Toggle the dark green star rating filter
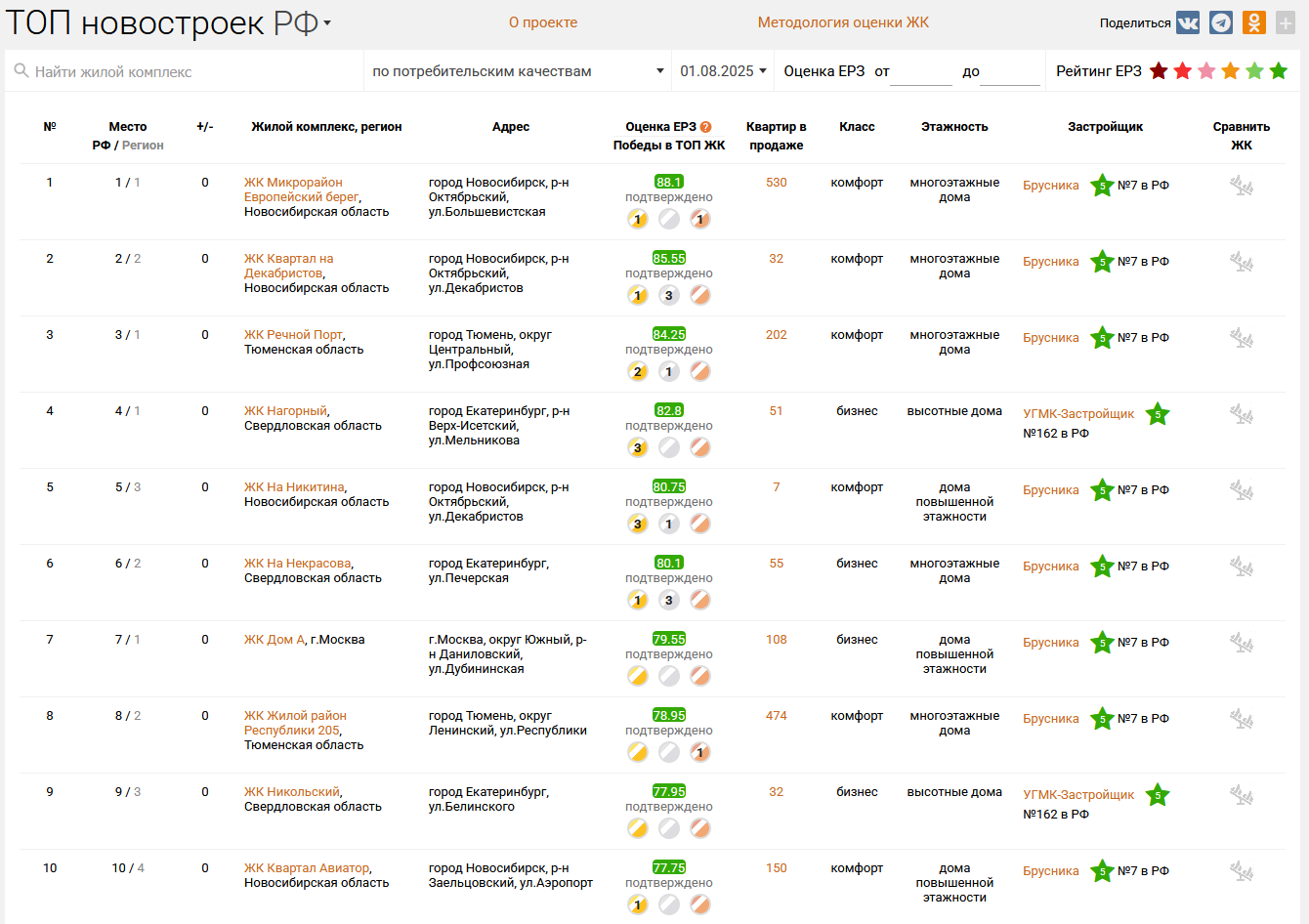Viewport: 1309px width, 924px height. point(1279,71)
